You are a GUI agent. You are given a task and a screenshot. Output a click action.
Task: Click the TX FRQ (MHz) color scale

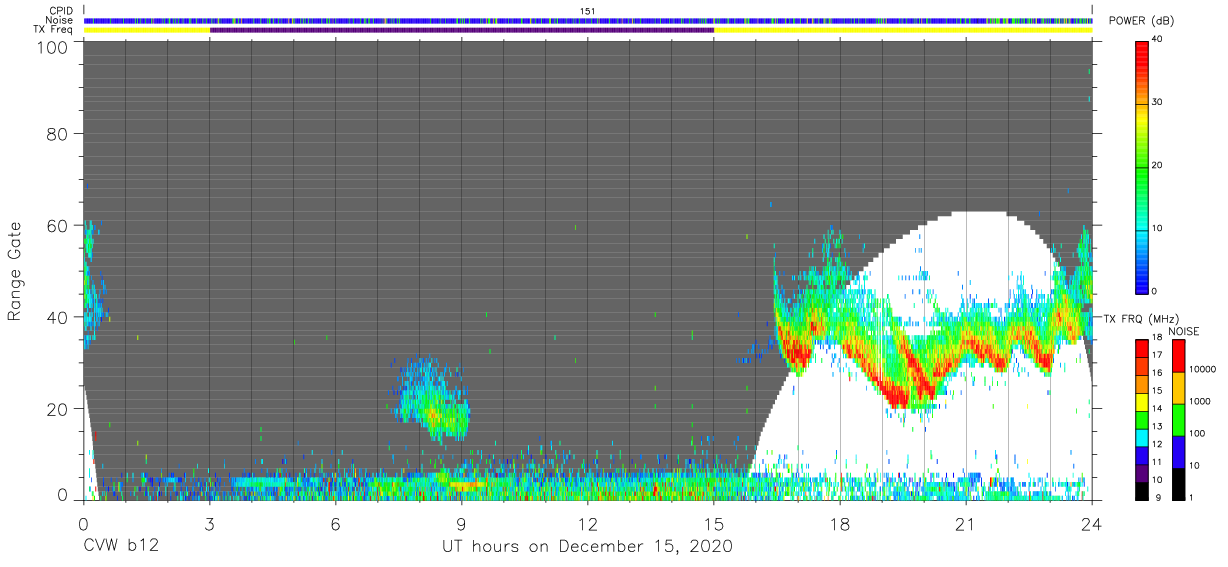(1142, 419)
